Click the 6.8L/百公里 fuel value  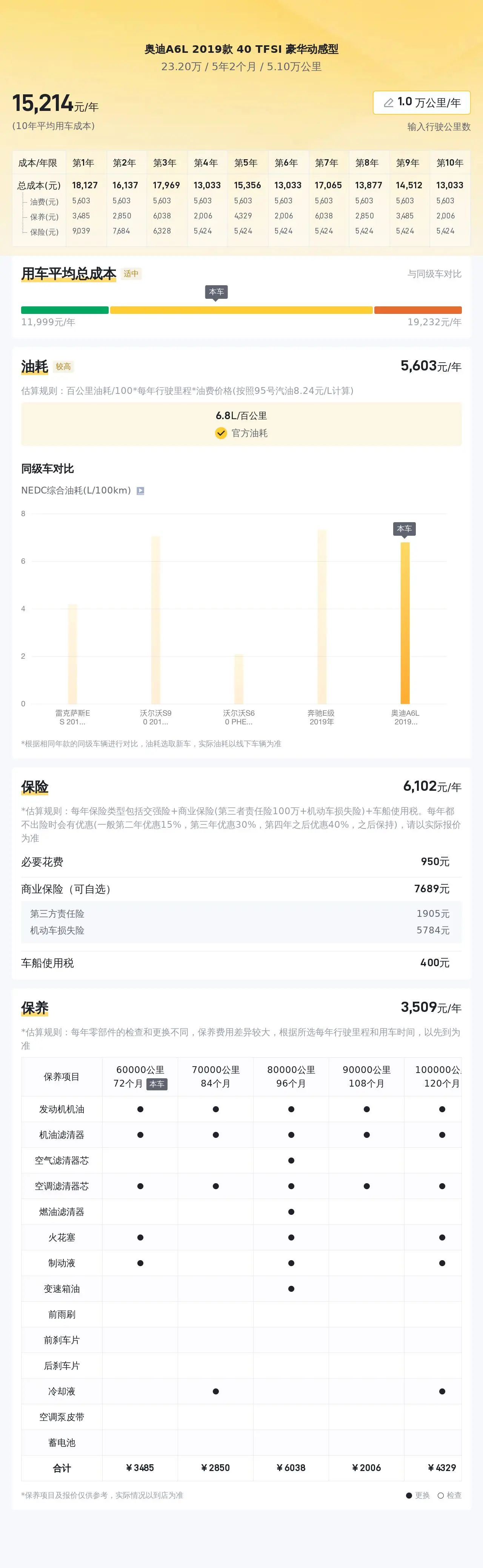pyautogui.click(x=241, y=416)
